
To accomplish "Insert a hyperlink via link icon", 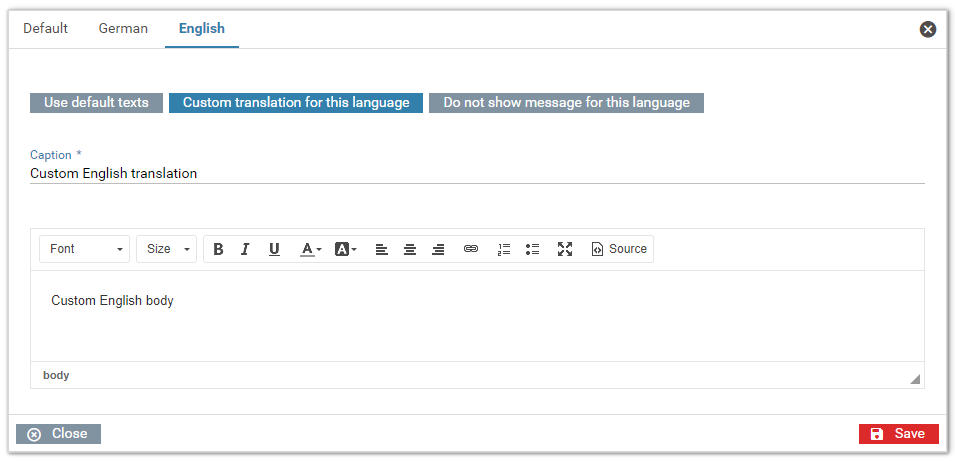I will 471,249.
